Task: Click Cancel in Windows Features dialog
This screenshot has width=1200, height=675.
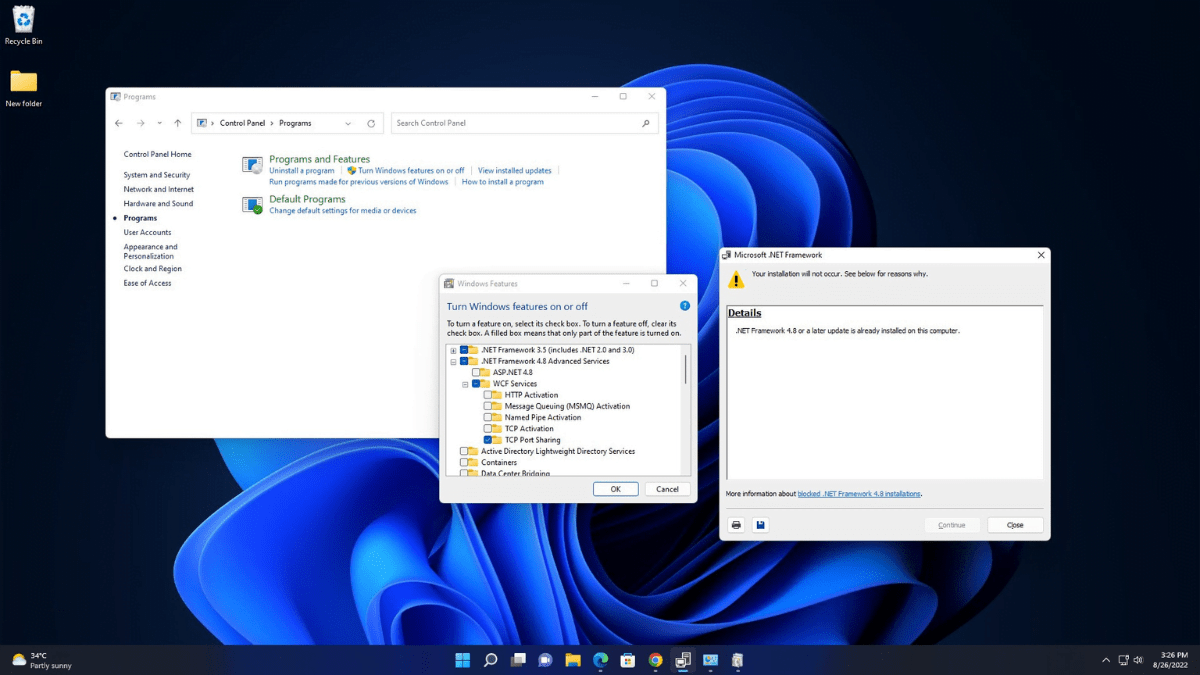Action: coord(668,489)
